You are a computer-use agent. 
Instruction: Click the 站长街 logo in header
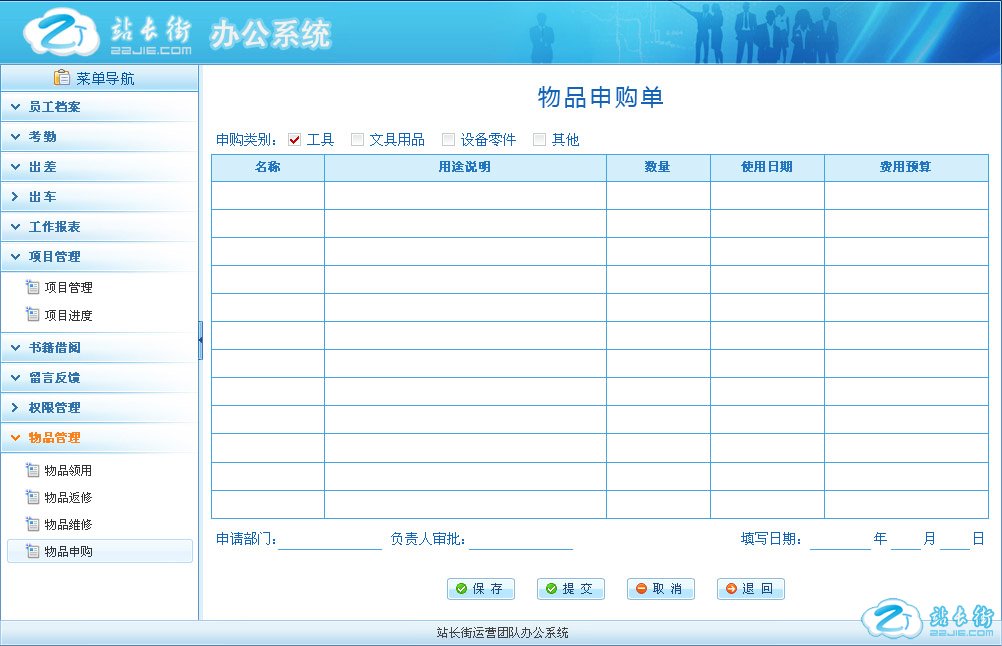coord(107,34)
